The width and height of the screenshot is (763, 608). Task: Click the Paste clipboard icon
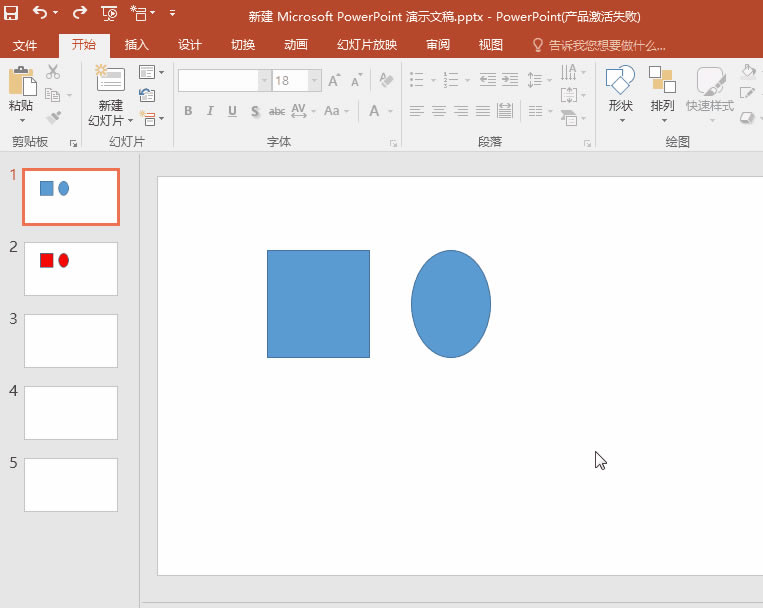pos(20,82)
